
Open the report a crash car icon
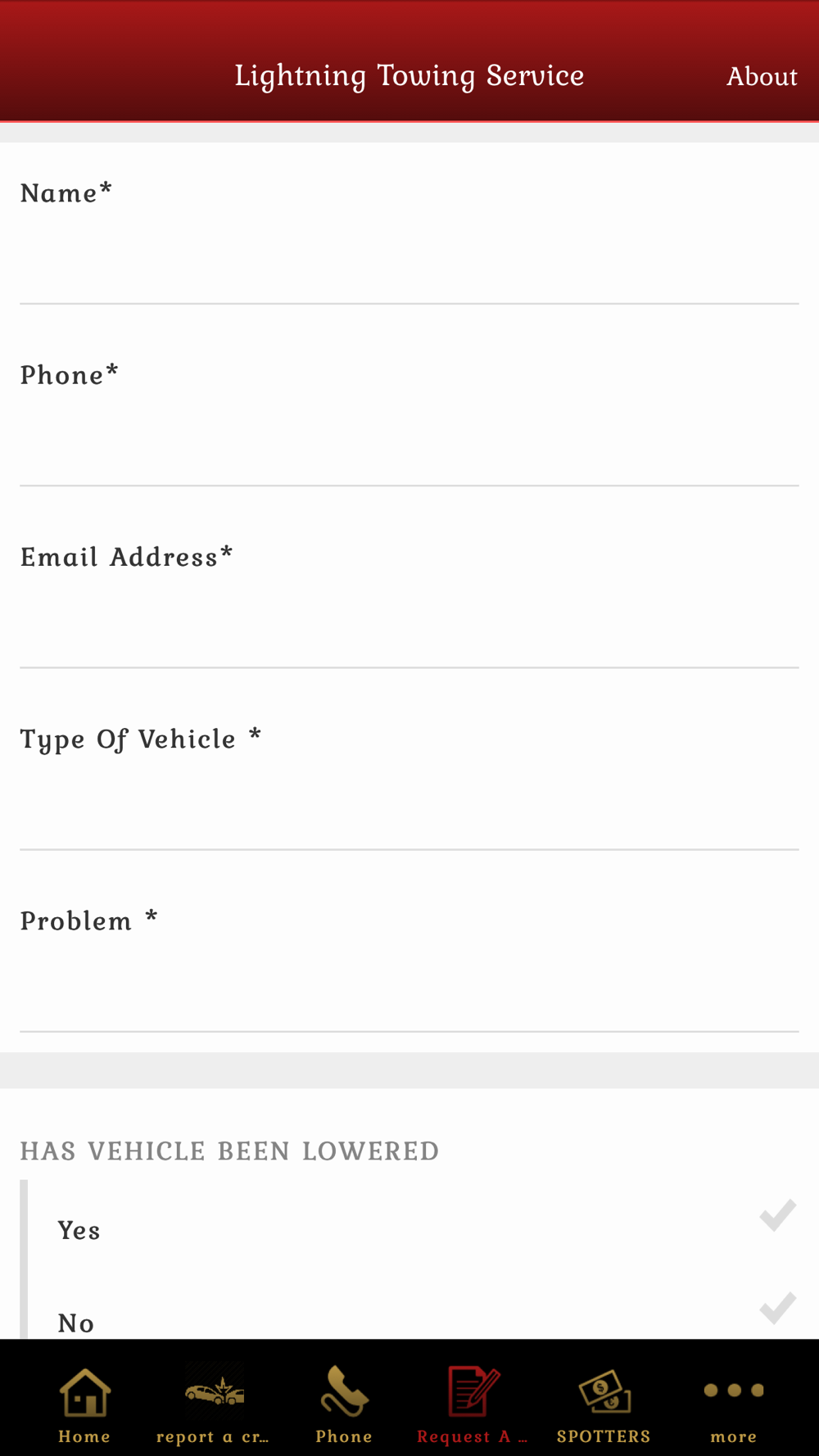pos(214,1390)
